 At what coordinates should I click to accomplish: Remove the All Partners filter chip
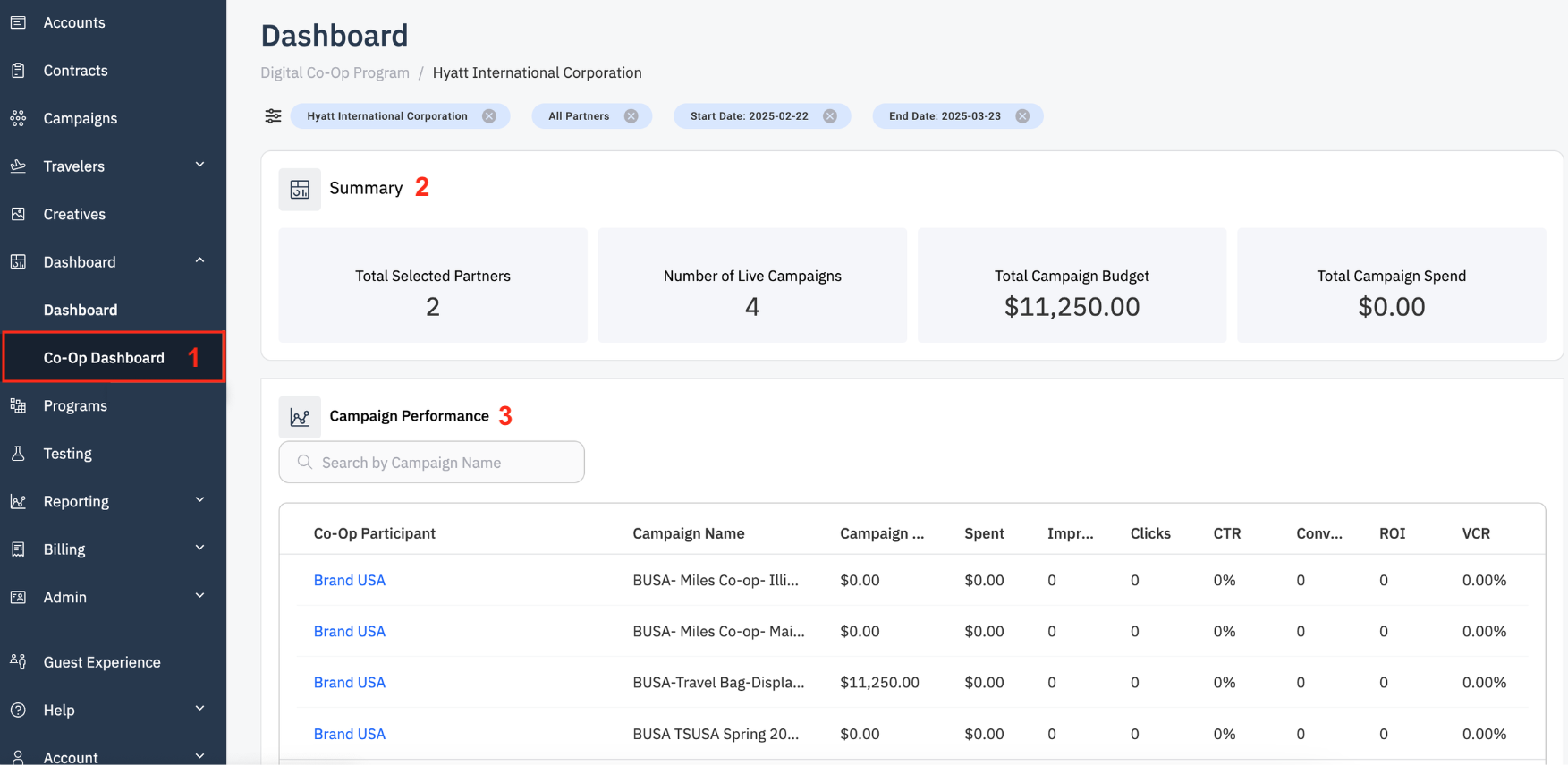631,116
